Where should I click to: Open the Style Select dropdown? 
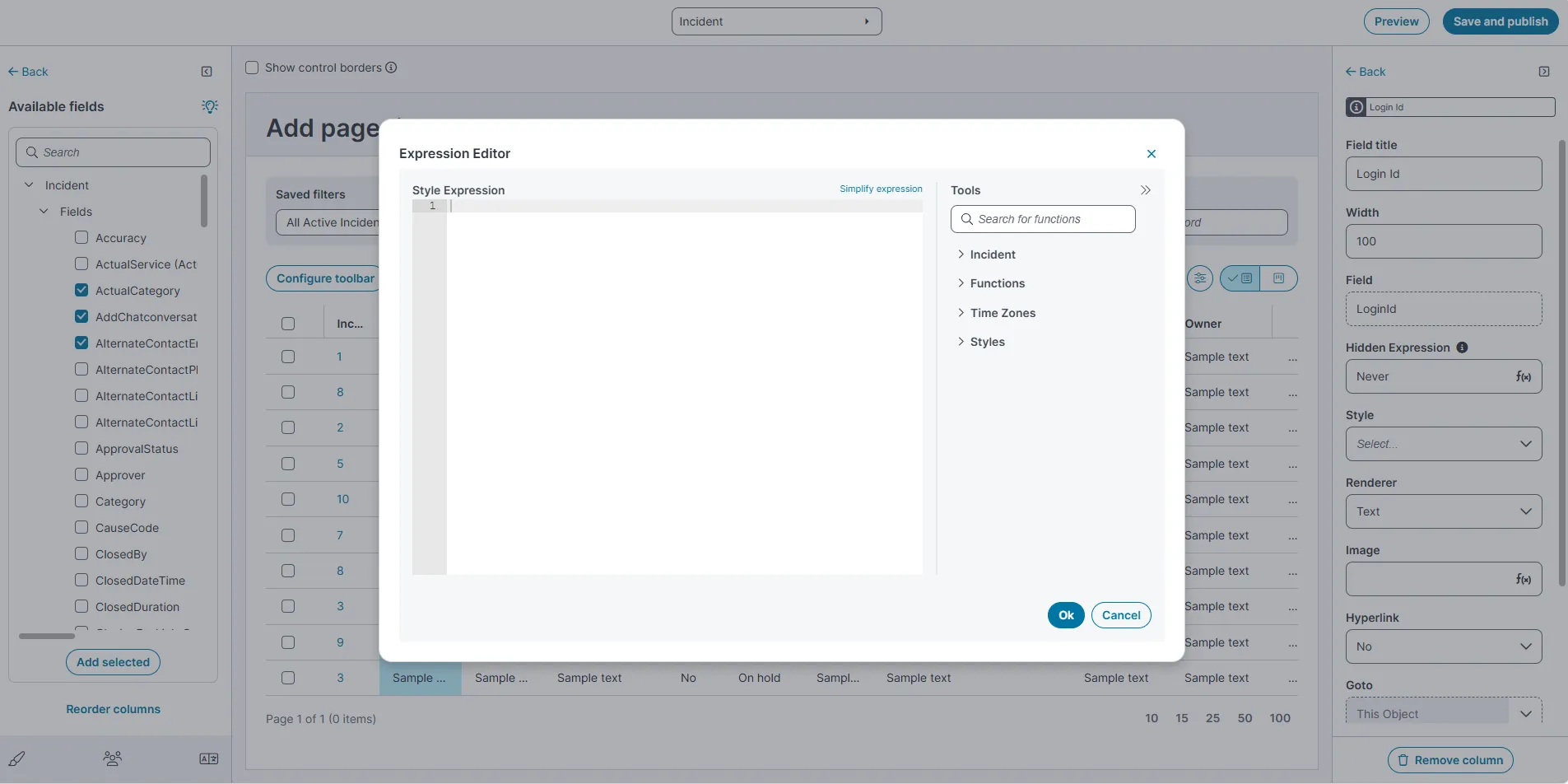pos(1444,444)
